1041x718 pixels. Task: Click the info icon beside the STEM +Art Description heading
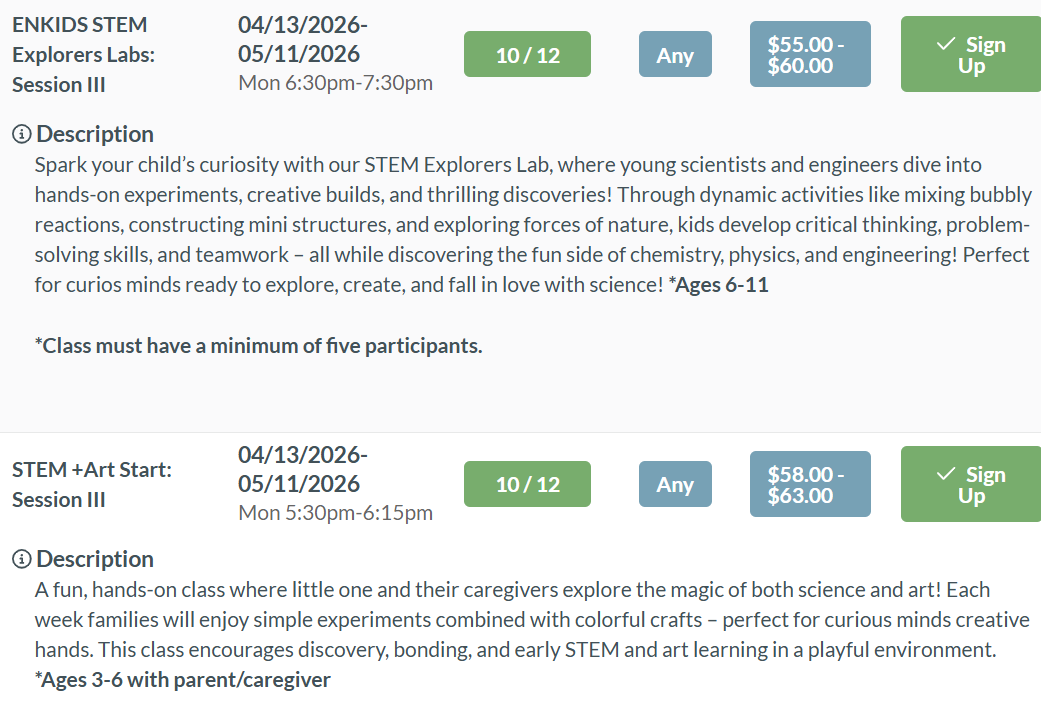(x=21, y=559)
